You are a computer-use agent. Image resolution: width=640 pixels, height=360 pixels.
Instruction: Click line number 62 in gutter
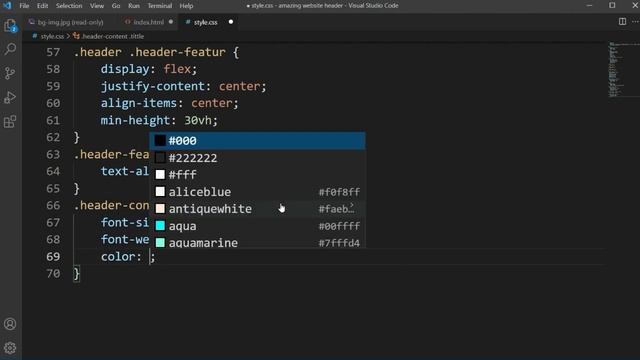tap(53, 137)
